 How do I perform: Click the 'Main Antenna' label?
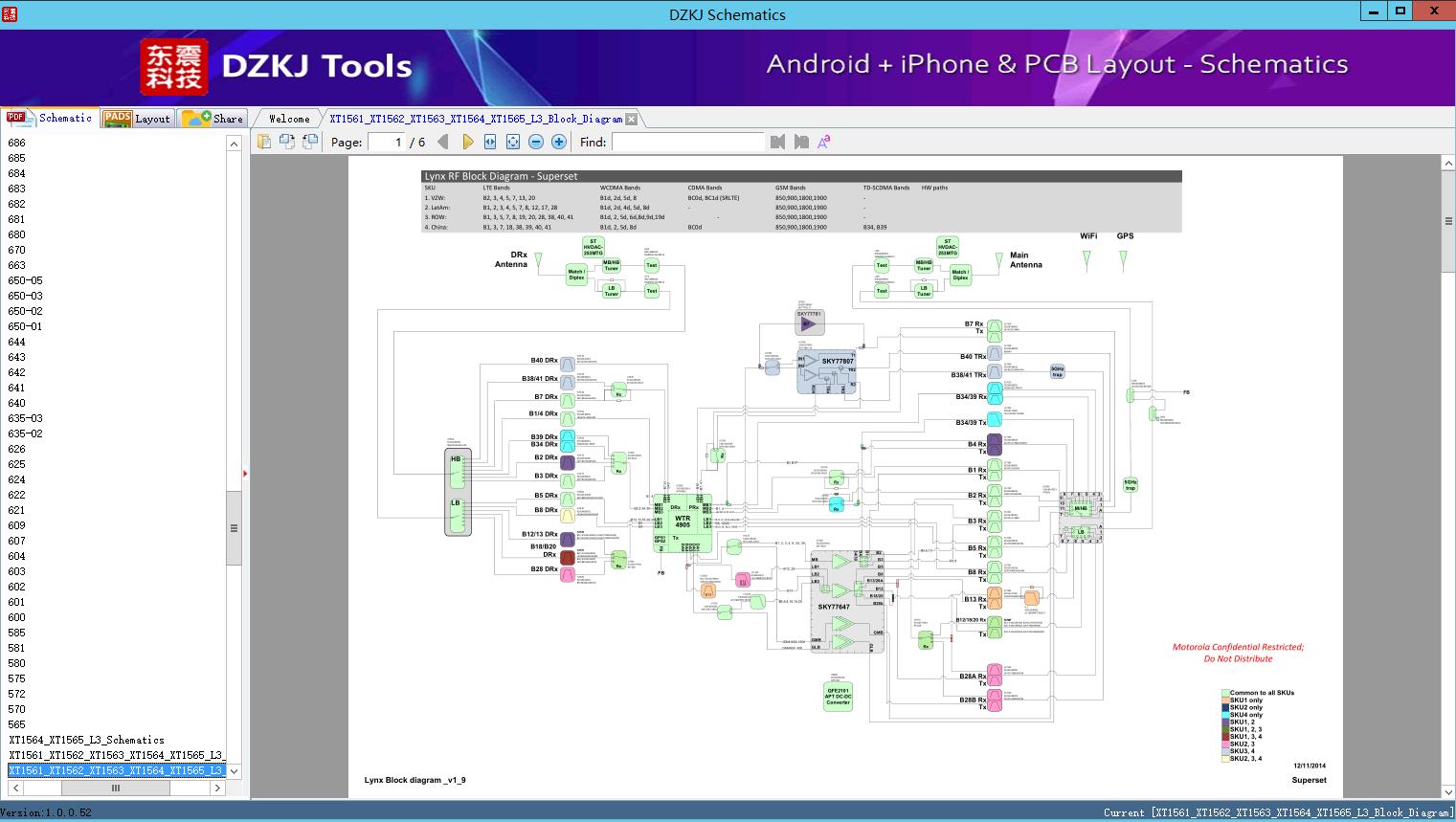coord(1025,260)
